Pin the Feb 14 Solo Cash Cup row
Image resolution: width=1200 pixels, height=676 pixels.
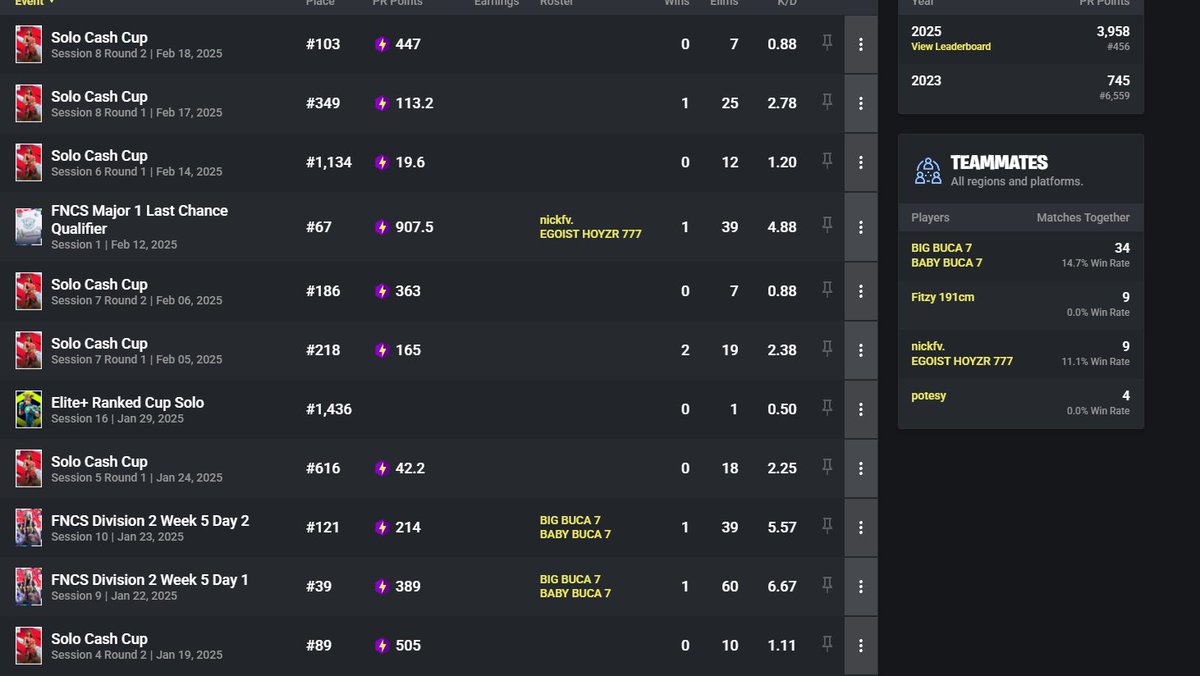point(827,160)
